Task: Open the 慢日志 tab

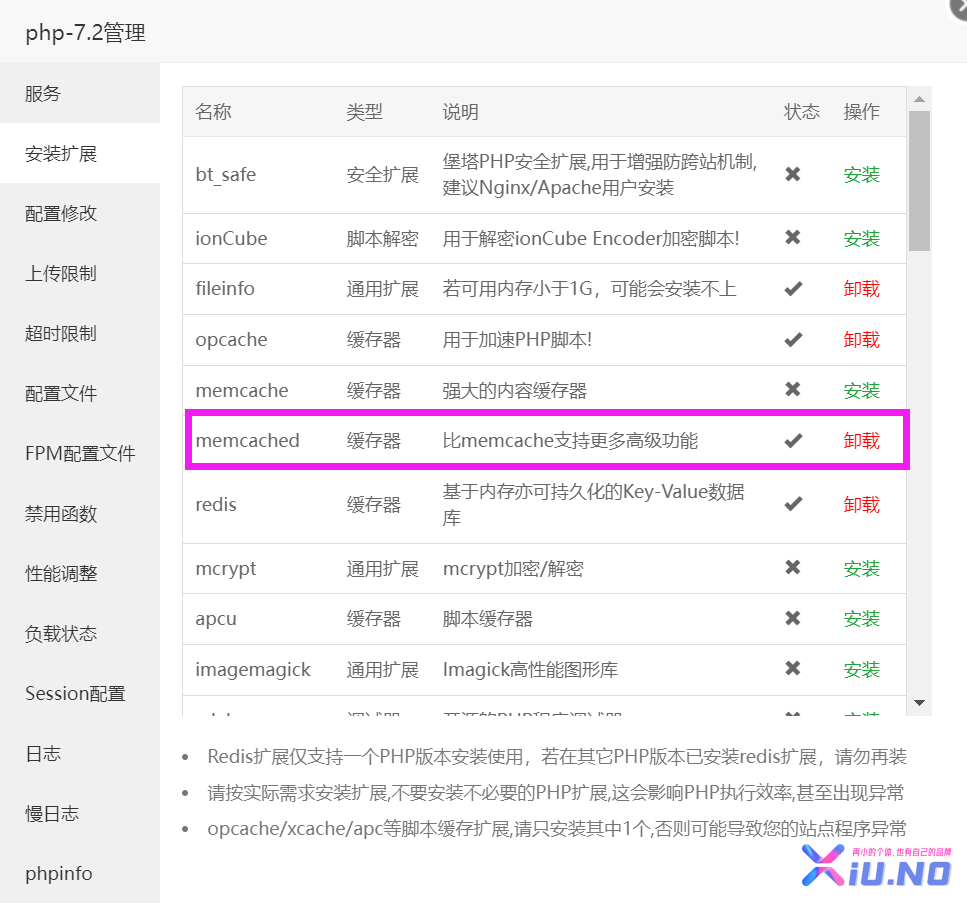Action: tap(80, 814)
